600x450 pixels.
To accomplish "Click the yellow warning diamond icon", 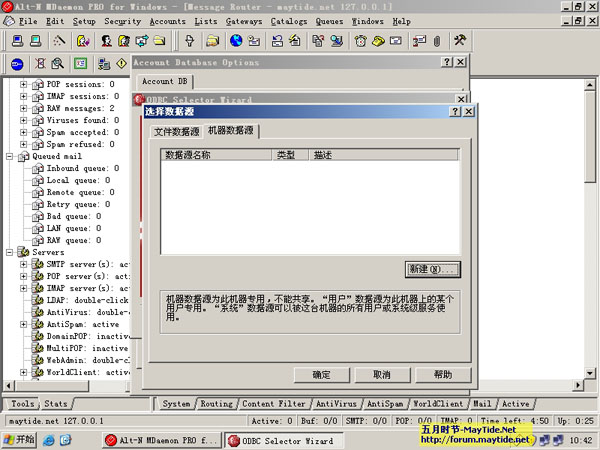I will [122, 64].
